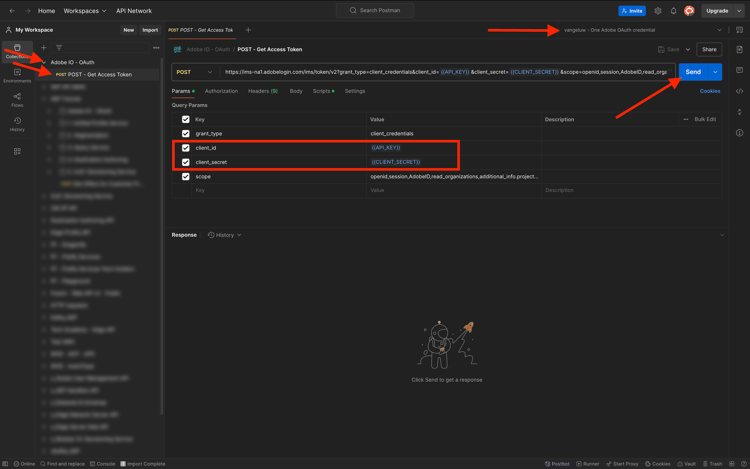
Task: Open the Workspaces dropdown menu
Action: [x=85, y=11]
